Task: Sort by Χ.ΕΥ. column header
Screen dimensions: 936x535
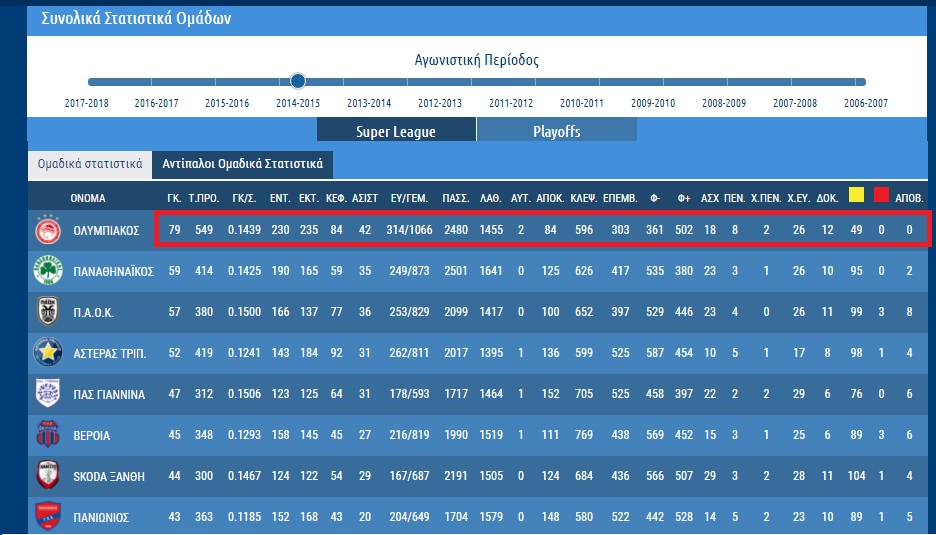Action: coord(799,198)
